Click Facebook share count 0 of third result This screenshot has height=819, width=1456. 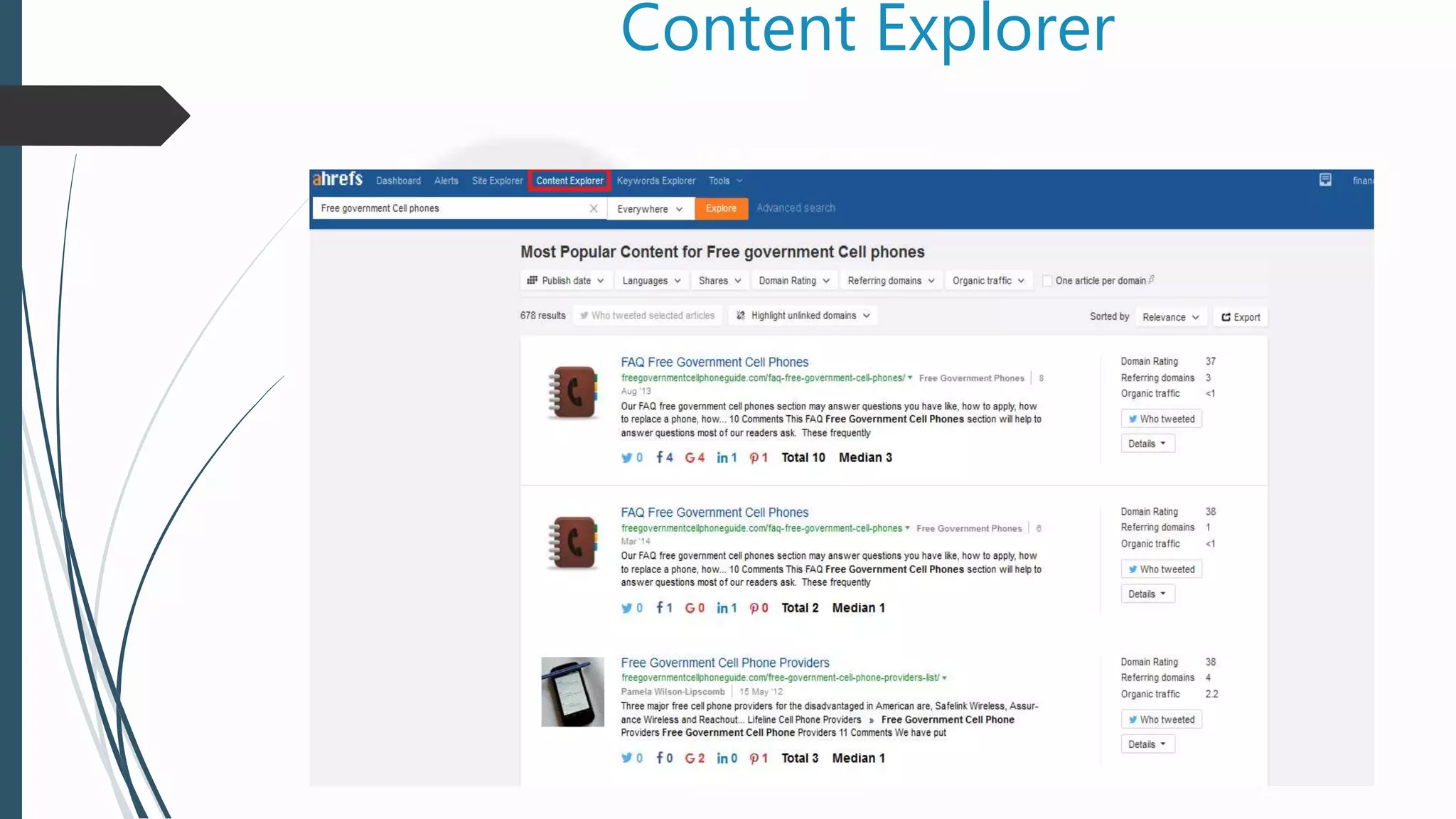tap(664, 759)
